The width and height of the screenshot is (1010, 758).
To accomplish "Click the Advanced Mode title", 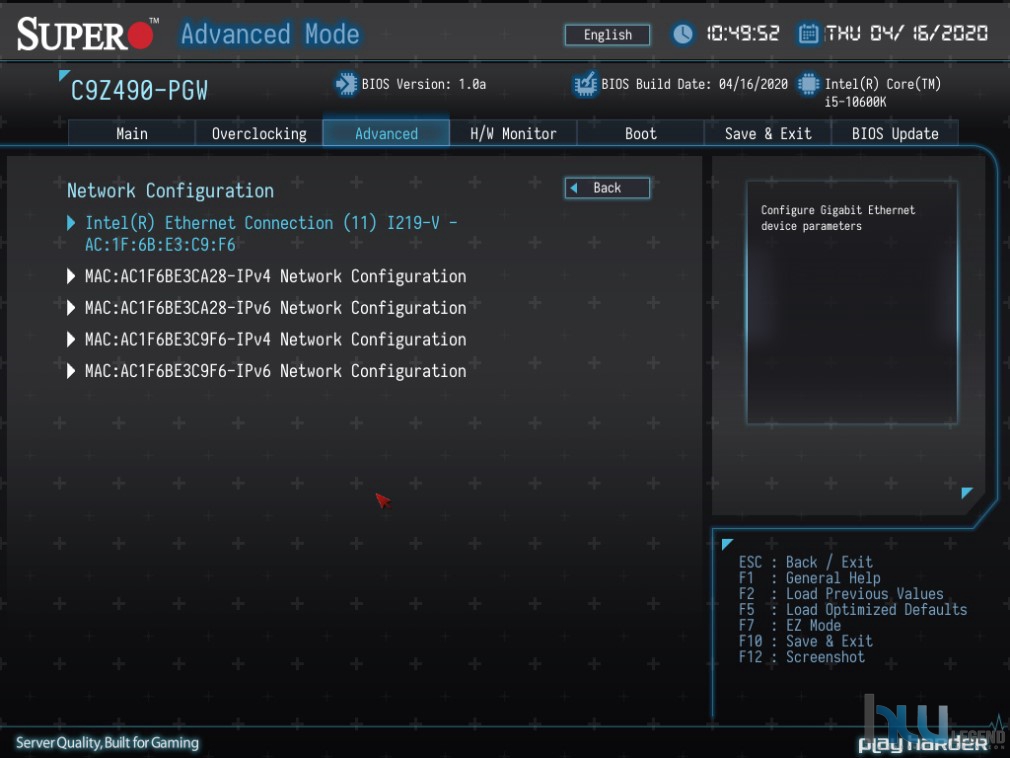I will point(270,34).
